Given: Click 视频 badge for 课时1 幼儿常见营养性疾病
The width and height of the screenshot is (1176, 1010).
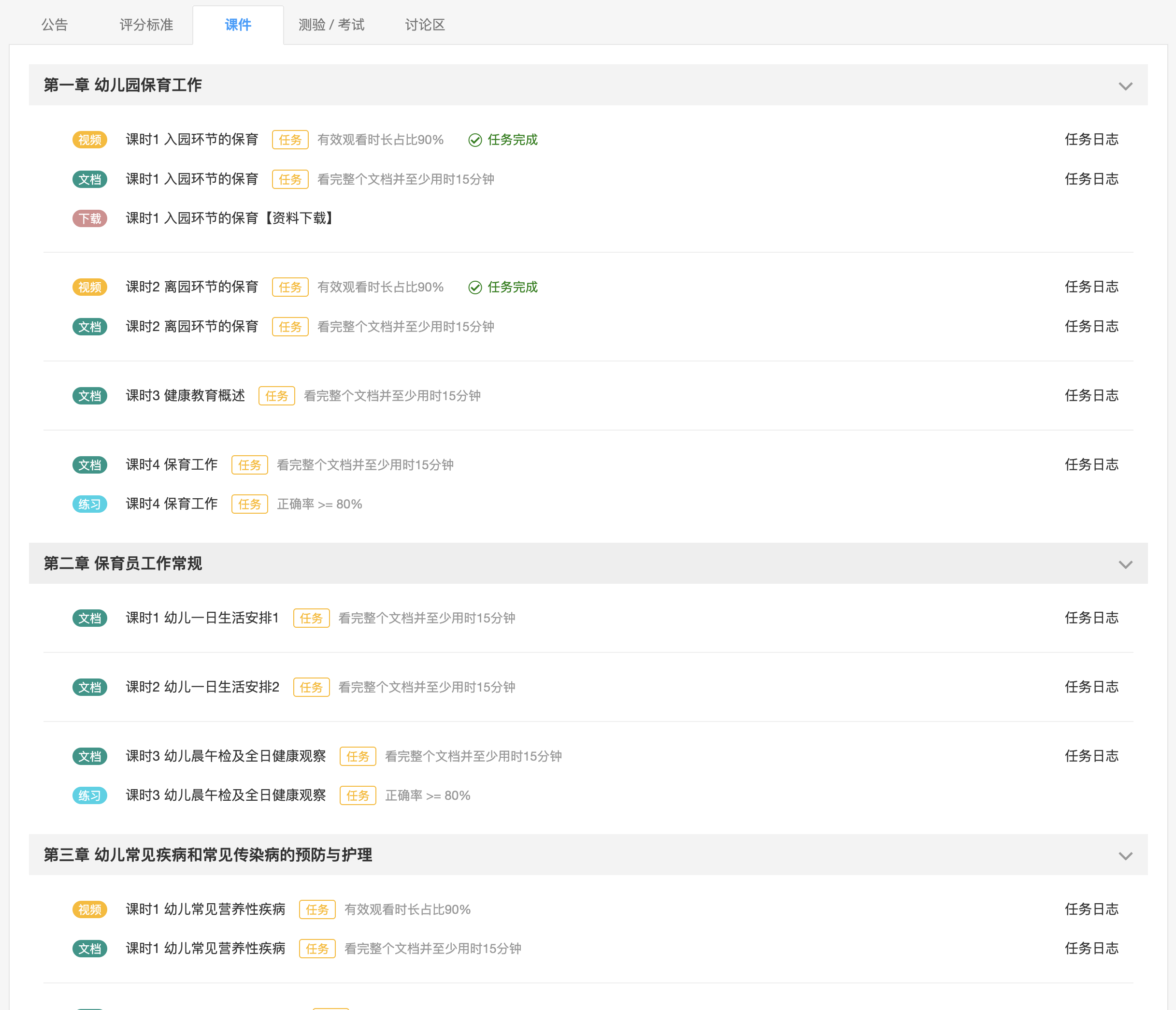Looking at the screenshot, I should 90,909.
